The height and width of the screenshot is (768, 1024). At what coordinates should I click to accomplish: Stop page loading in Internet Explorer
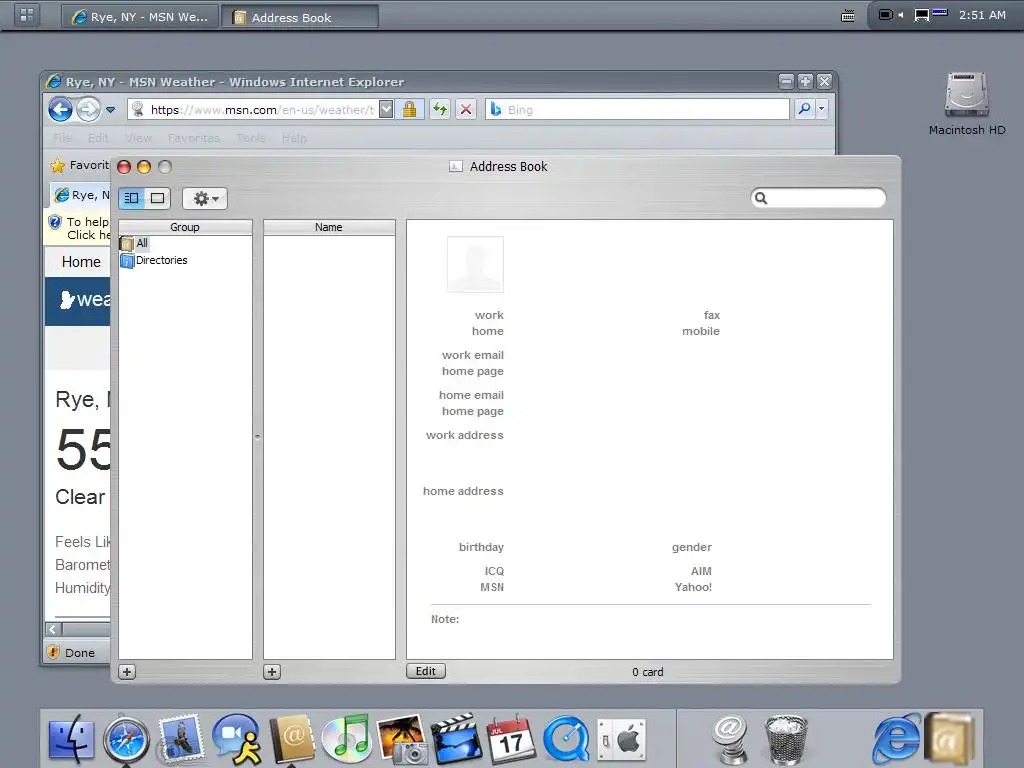(466, 109)
